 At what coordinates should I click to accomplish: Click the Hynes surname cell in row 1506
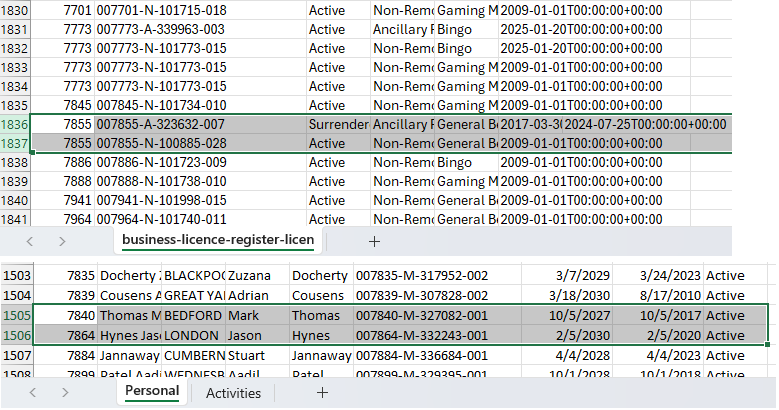(320, 335)
